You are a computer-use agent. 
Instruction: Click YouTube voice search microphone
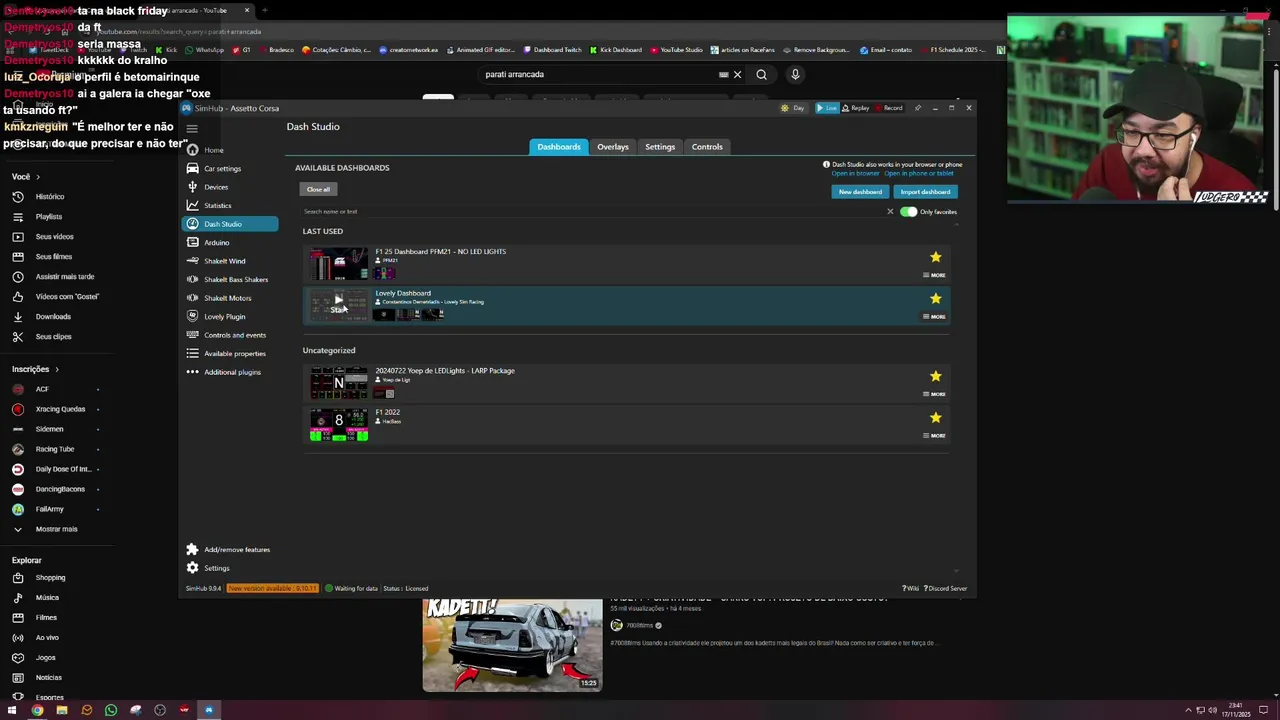click(795, 74)
